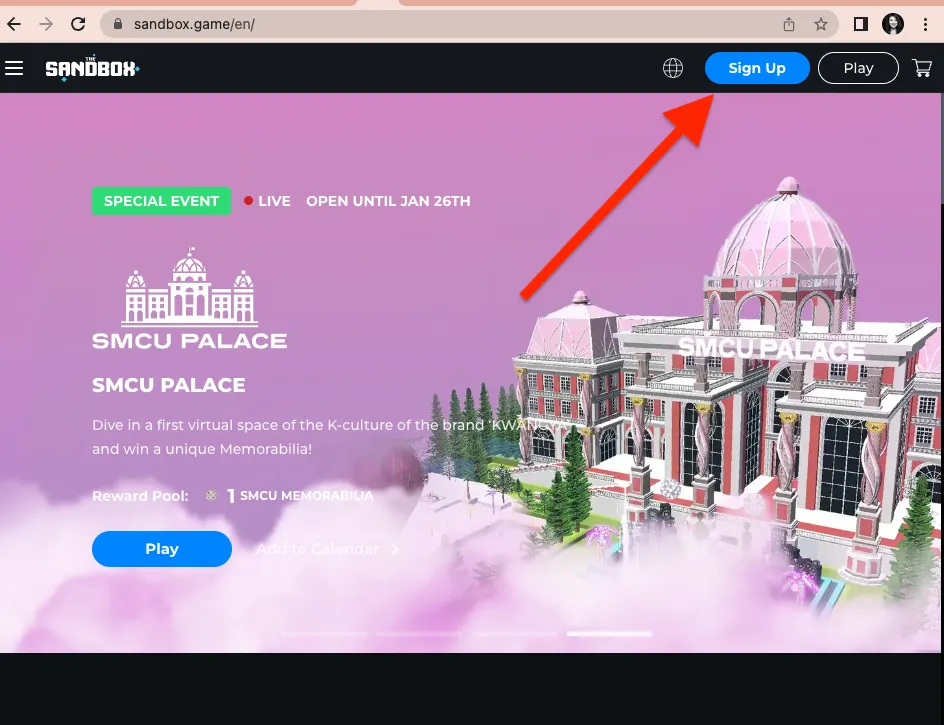
Task: Go back to the previous page
Action: (x=14, y=24)
